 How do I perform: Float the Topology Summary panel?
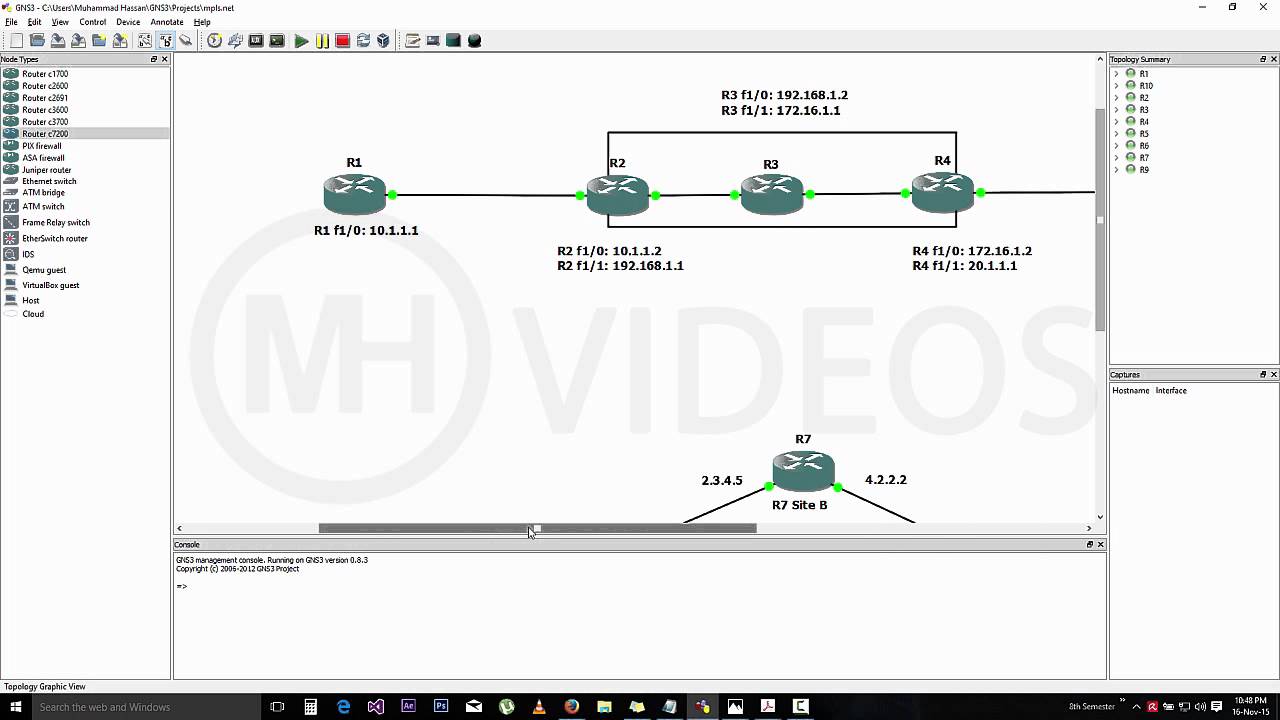[1262, 59]
